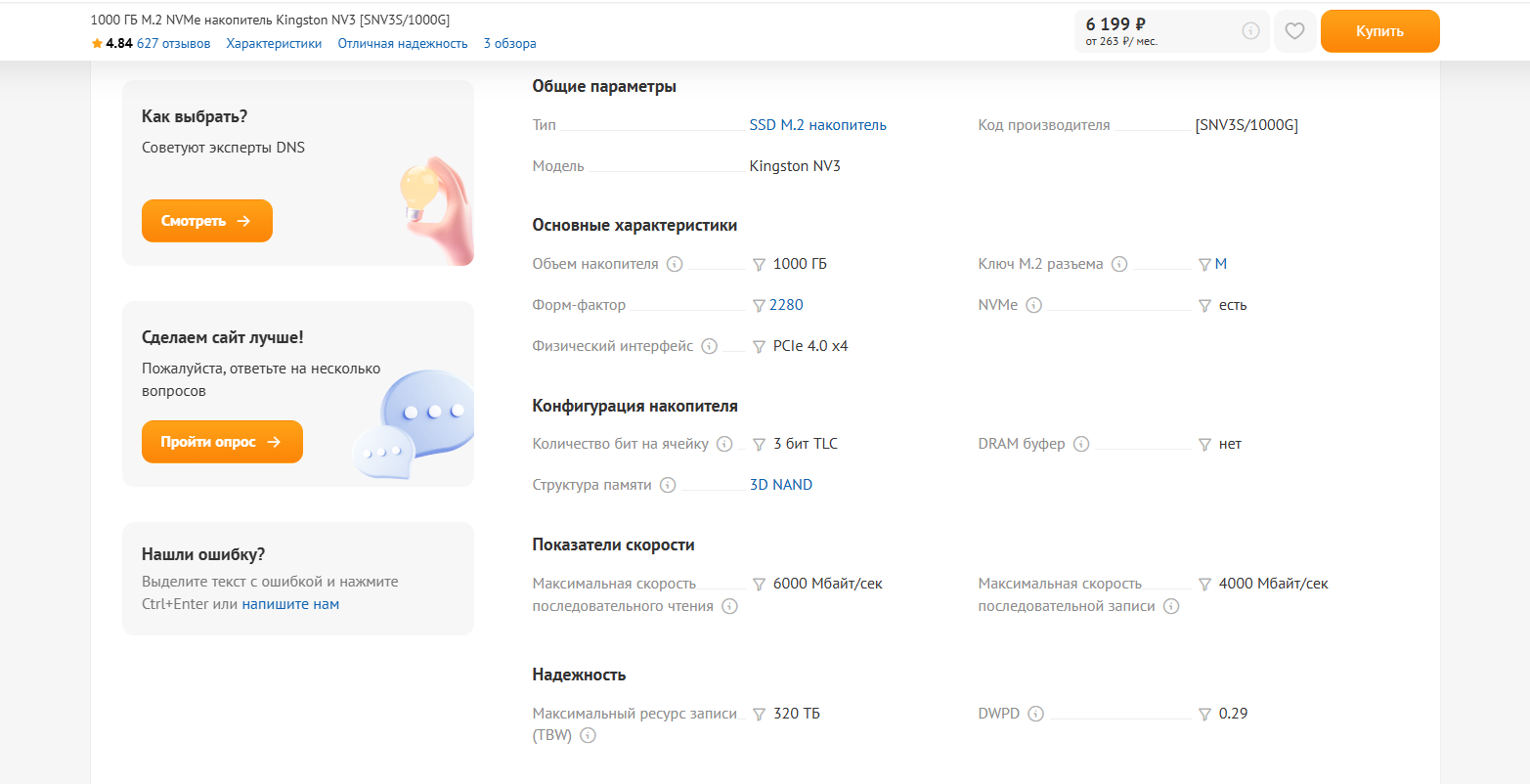The width and height of the screenshot is (1530, 784).
Task: Show the info tooltip for NVMe
Action: (x=1033, y=305)
